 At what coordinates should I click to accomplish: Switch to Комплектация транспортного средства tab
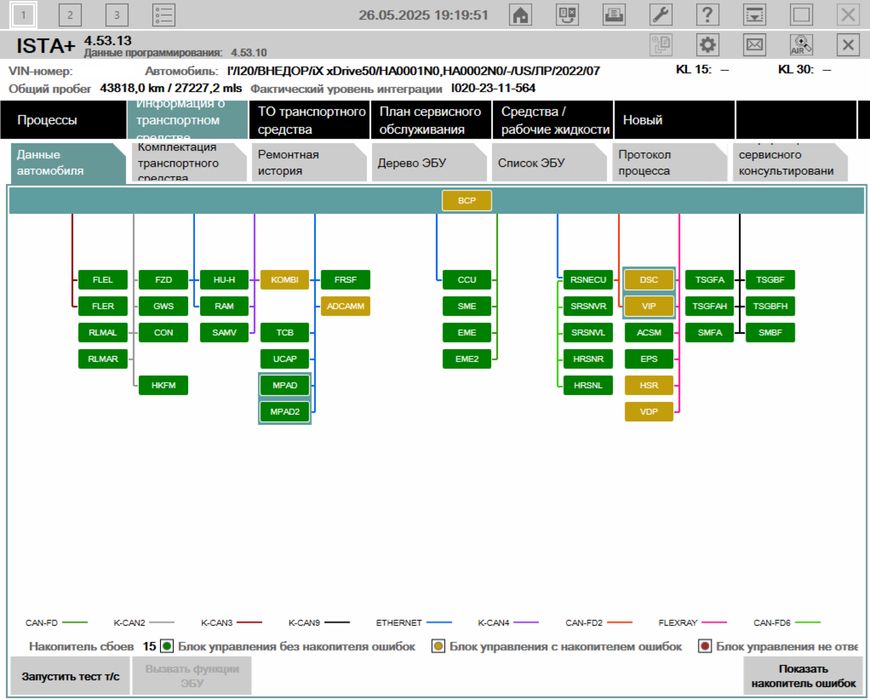point(188,163)
